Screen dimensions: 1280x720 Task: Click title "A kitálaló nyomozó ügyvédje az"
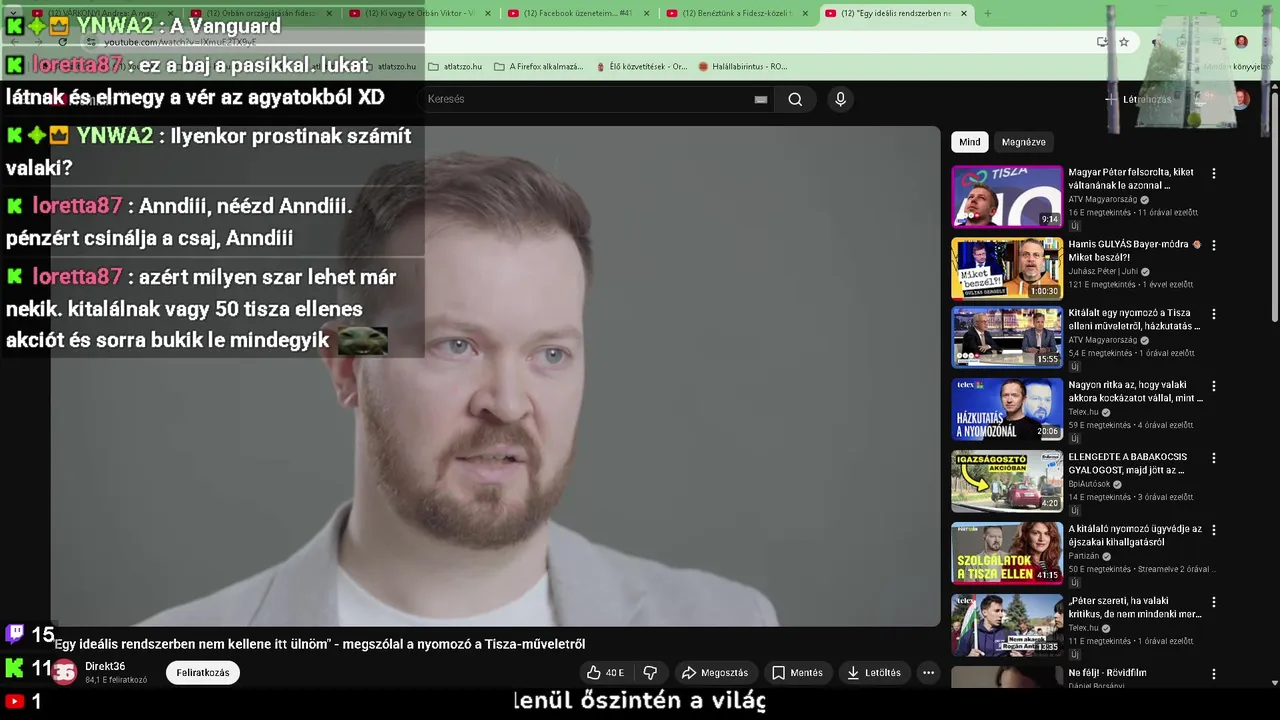click(x=1135, y=535)
